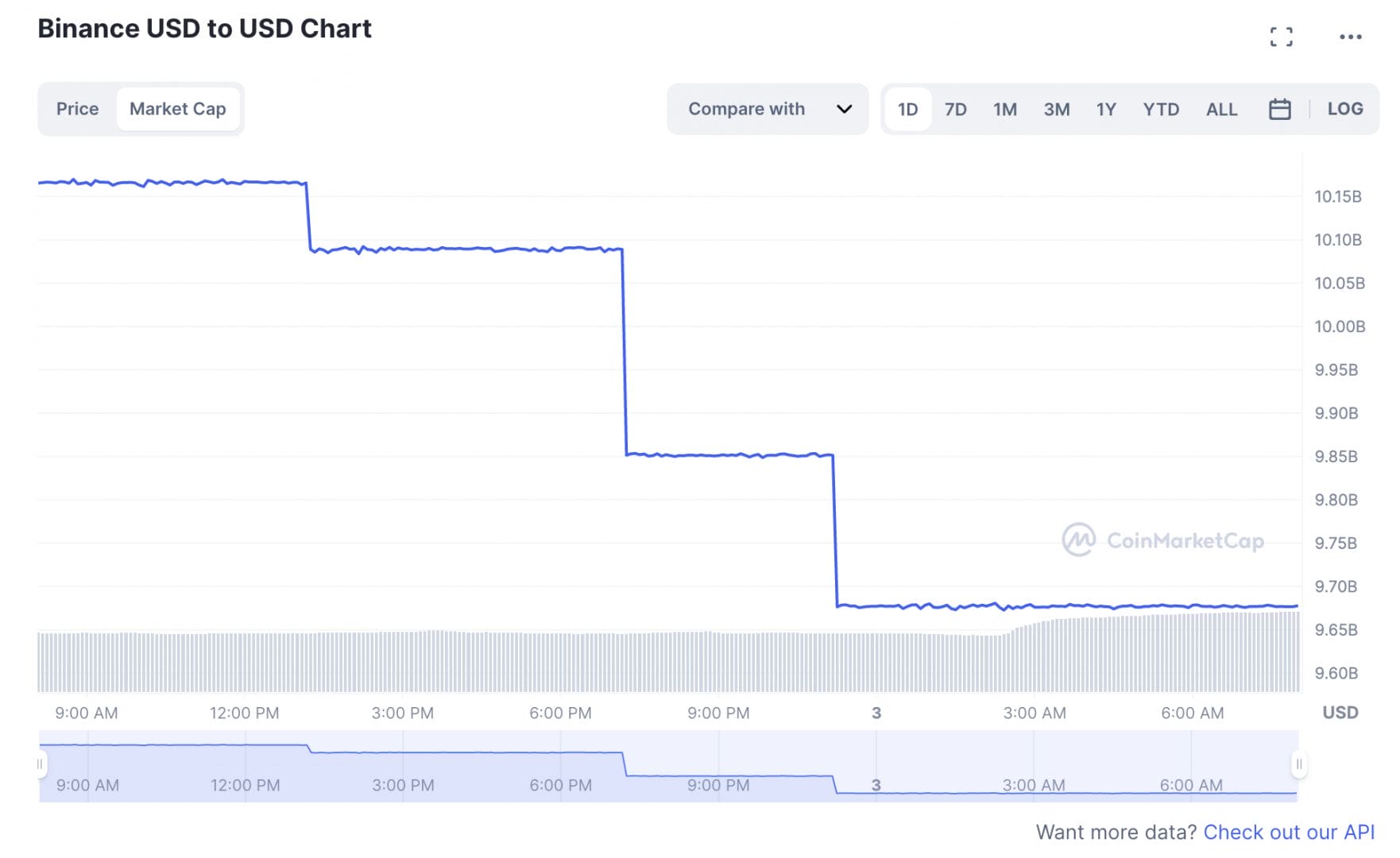This screenshot has height=858, width=1400.
Task: Click the range navigator mini chart
Action: (667, 766)
